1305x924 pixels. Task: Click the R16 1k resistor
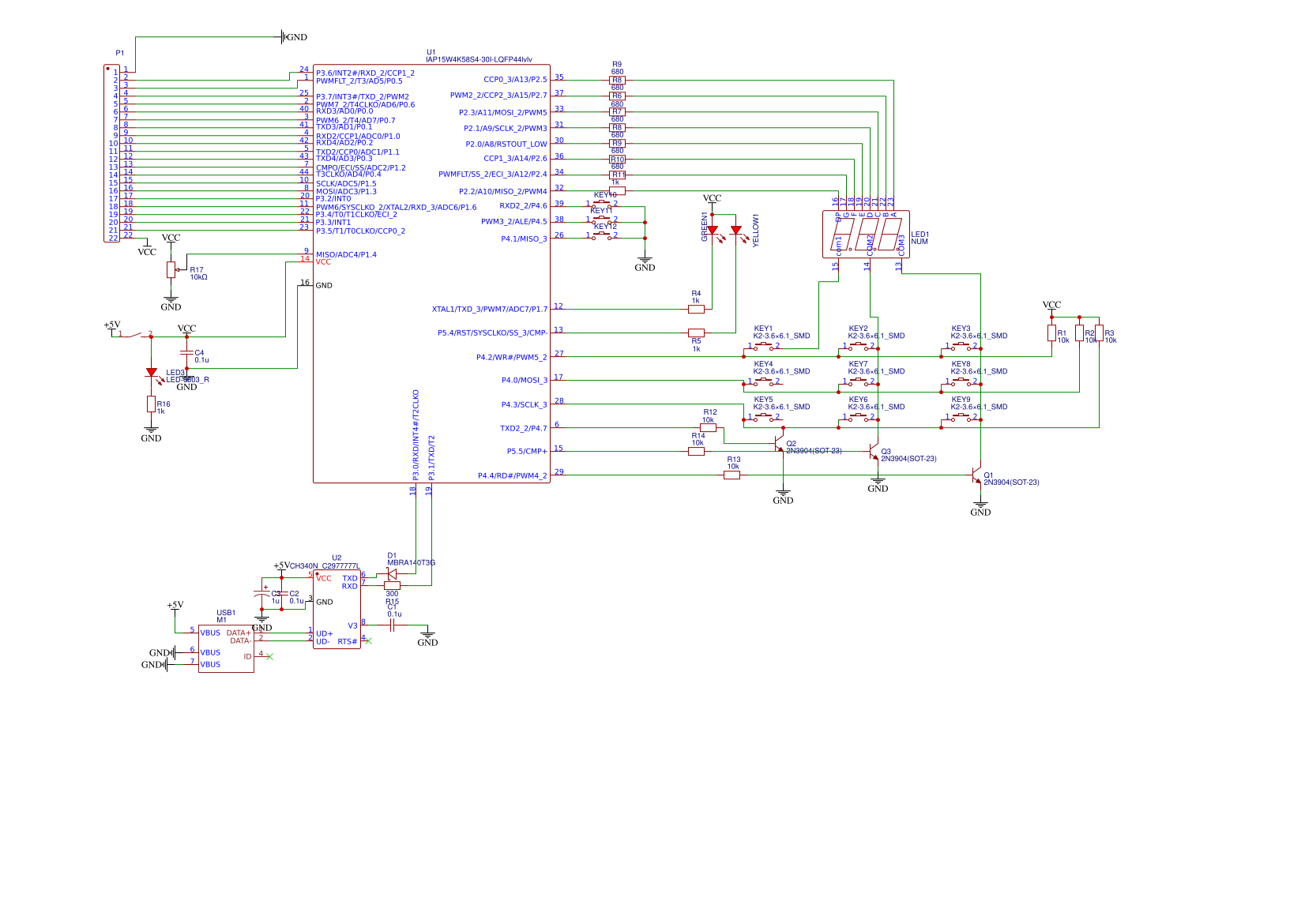coord(151,404)
